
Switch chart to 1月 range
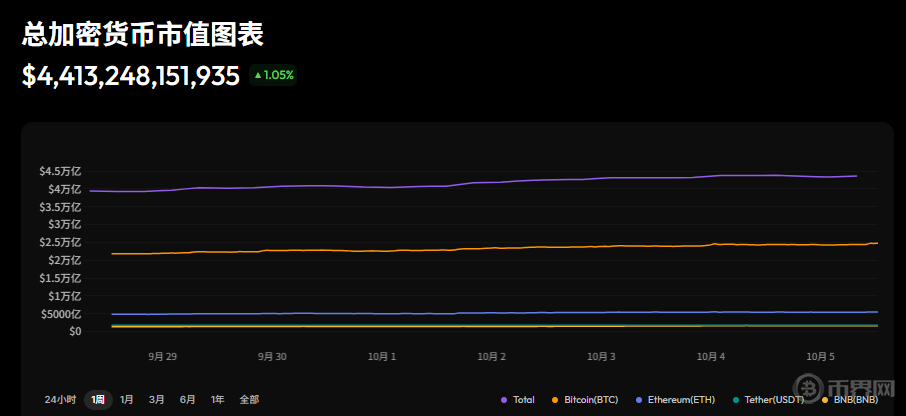(127, 399)
